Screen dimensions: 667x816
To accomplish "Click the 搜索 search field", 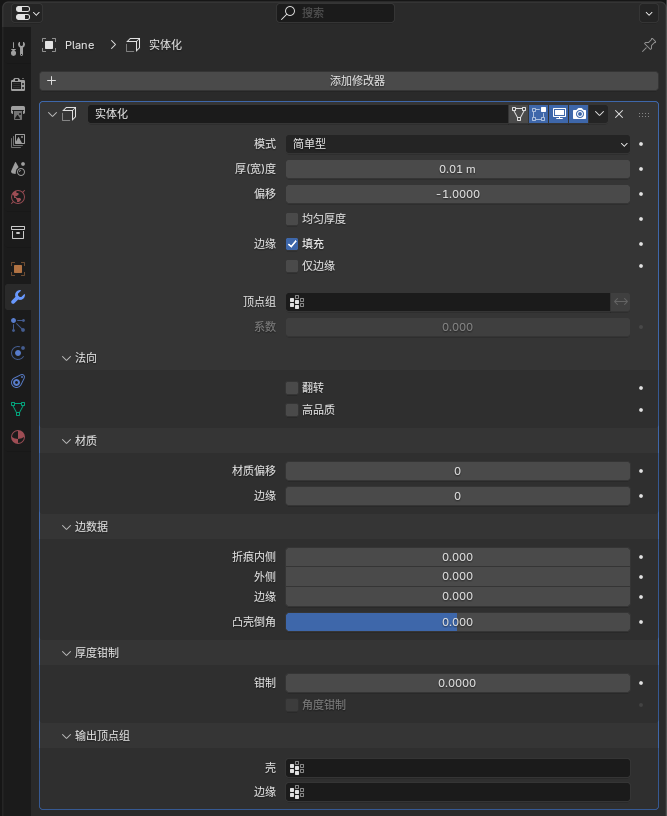I will point(336,13).
